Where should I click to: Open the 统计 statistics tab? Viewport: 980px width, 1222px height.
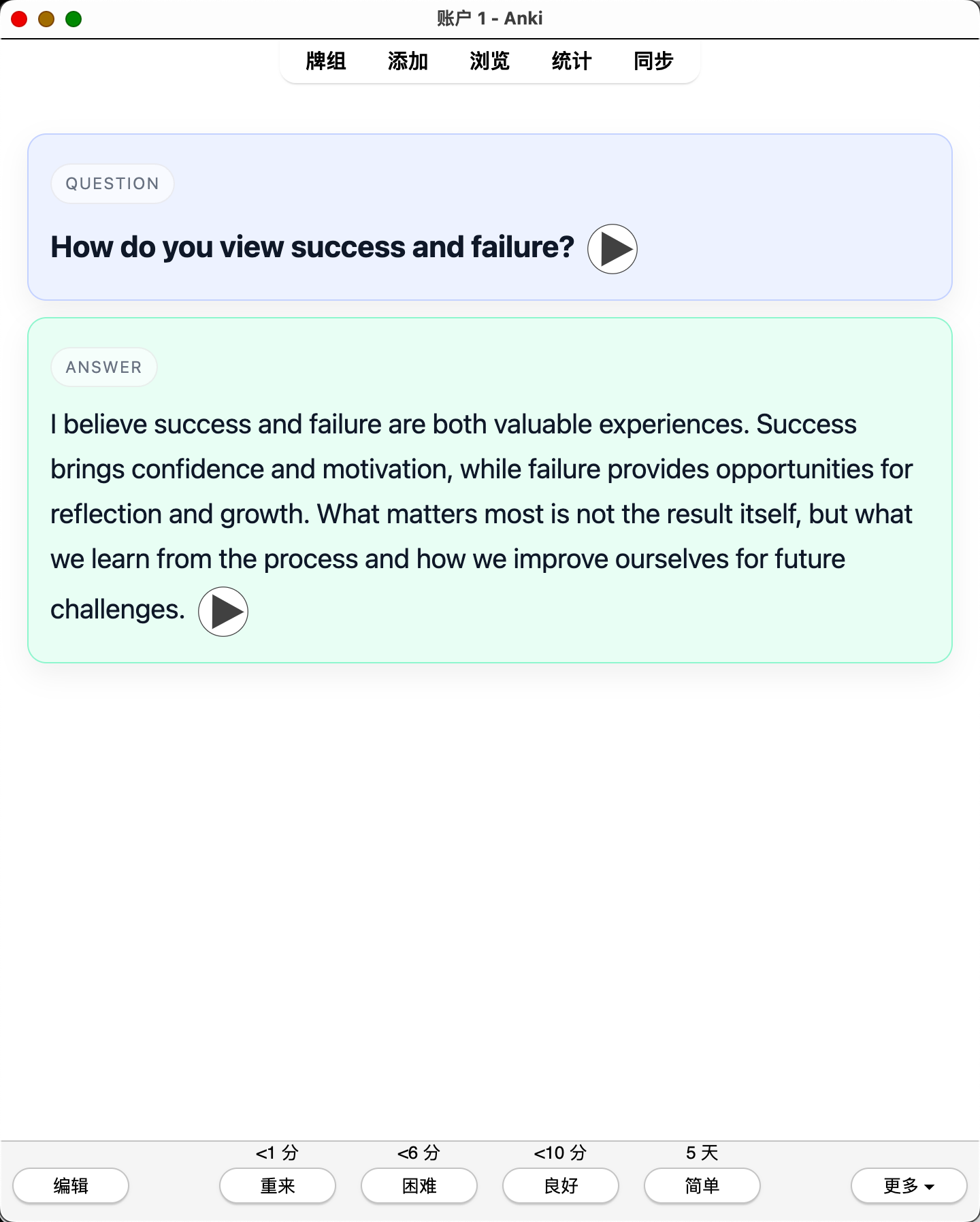[572, 61]
